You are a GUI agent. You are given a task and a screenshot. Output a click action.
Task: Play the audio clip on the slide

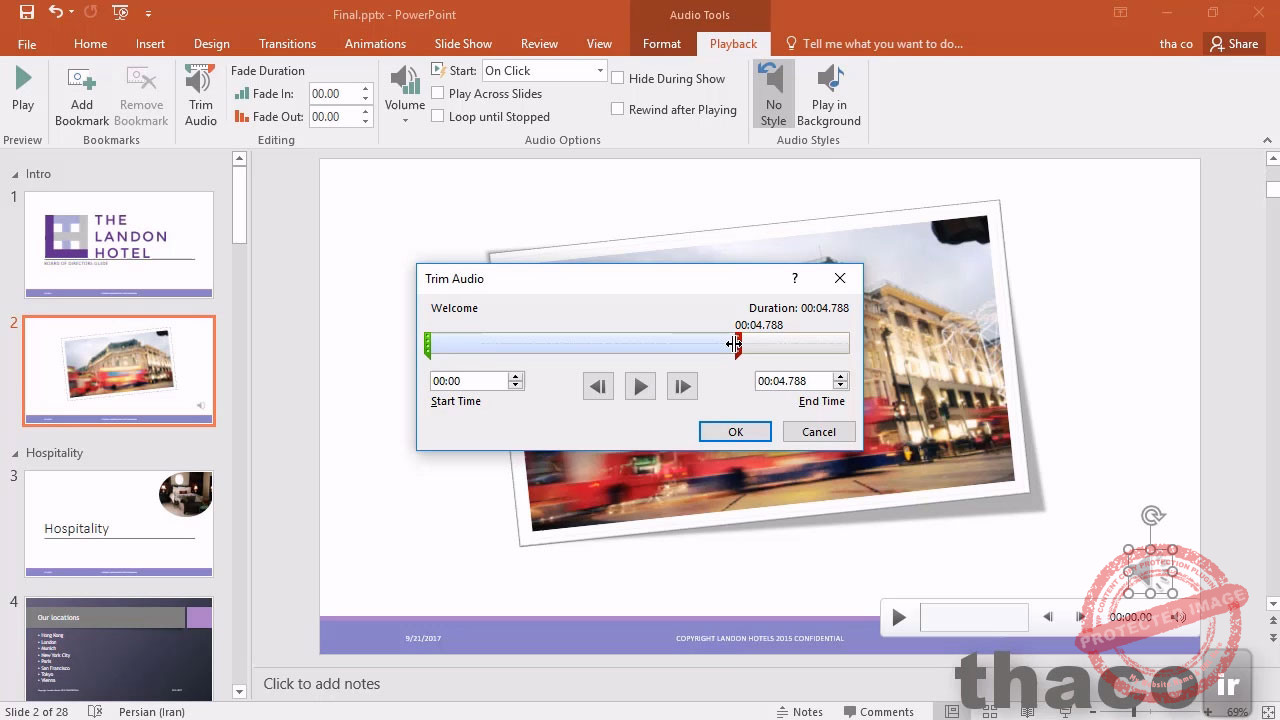pos(899,618)
